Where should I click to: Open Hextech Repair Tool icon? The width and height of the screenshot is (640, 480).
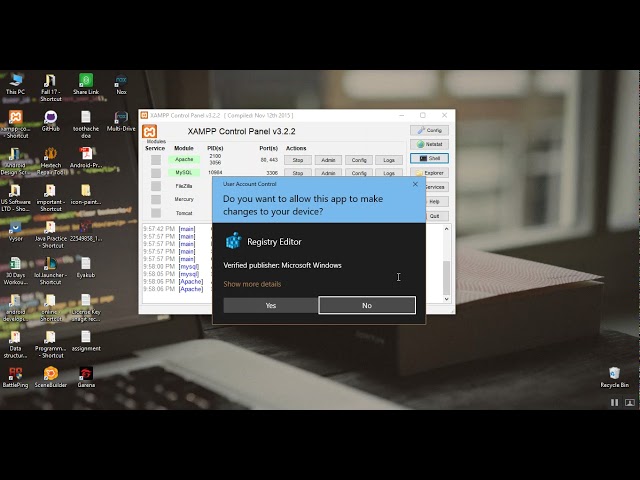pos(51,160)
